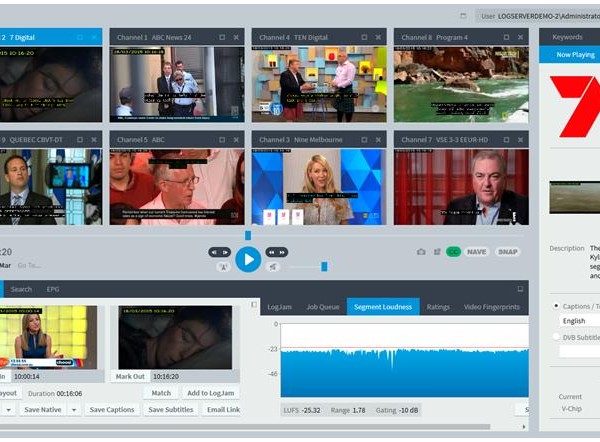Screen dimensions: 600x442
Task: Click the share icon next to camera
Action: tap(437, 252)
